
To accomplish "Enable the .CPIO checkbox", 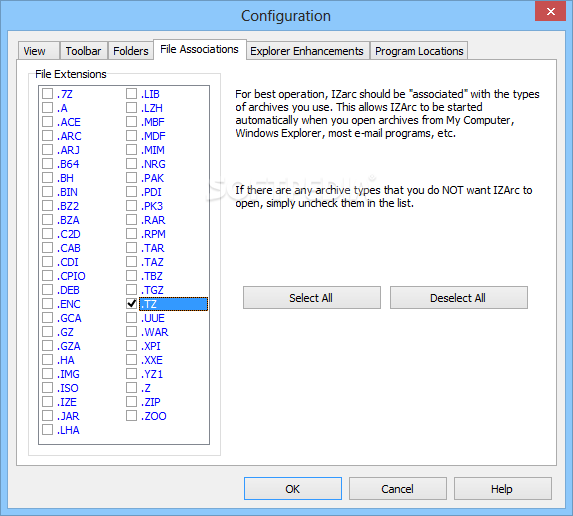I will (x=48, y=276).
